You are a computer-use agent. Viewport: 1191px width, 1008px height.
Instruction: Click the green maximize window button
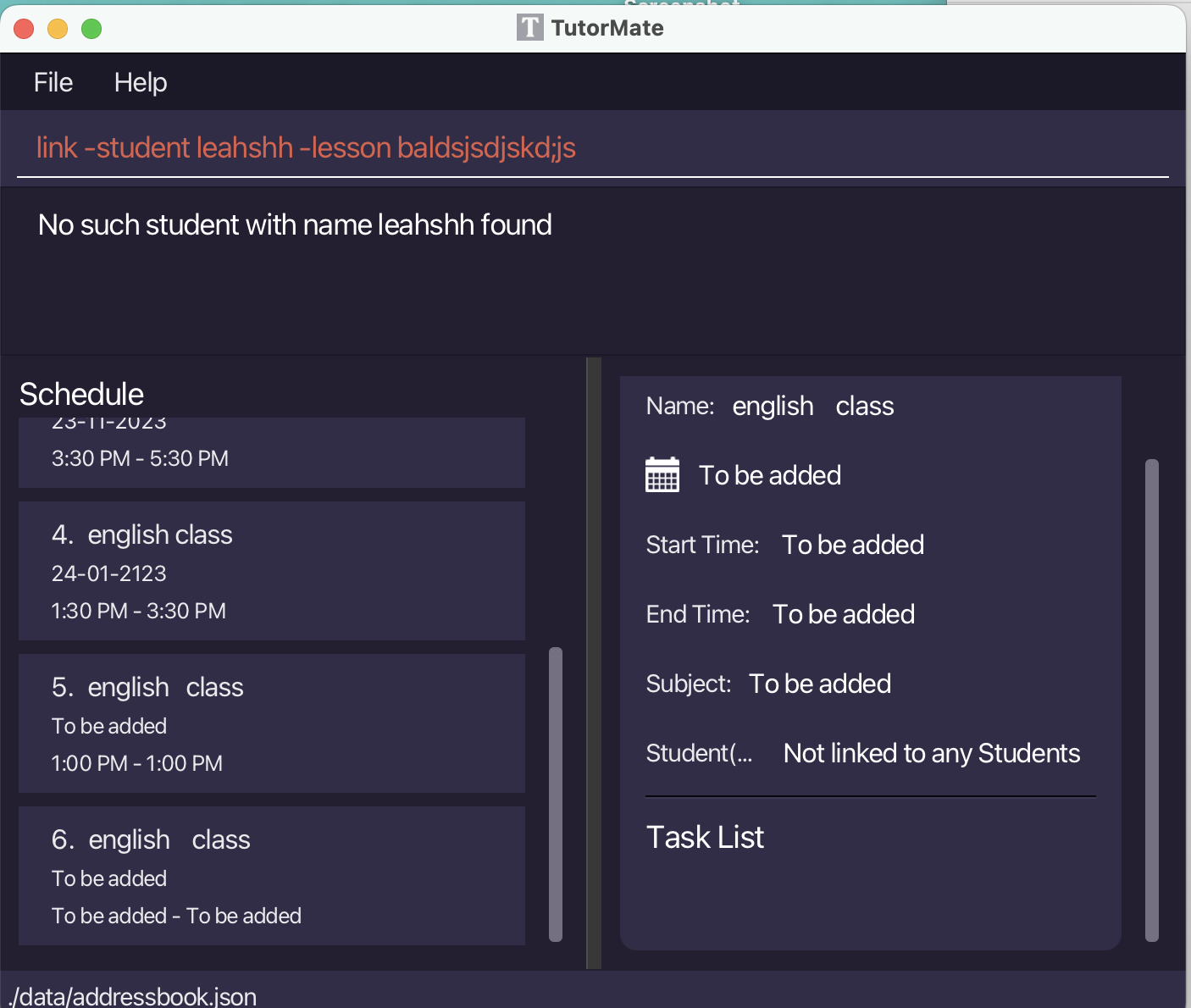91,29
